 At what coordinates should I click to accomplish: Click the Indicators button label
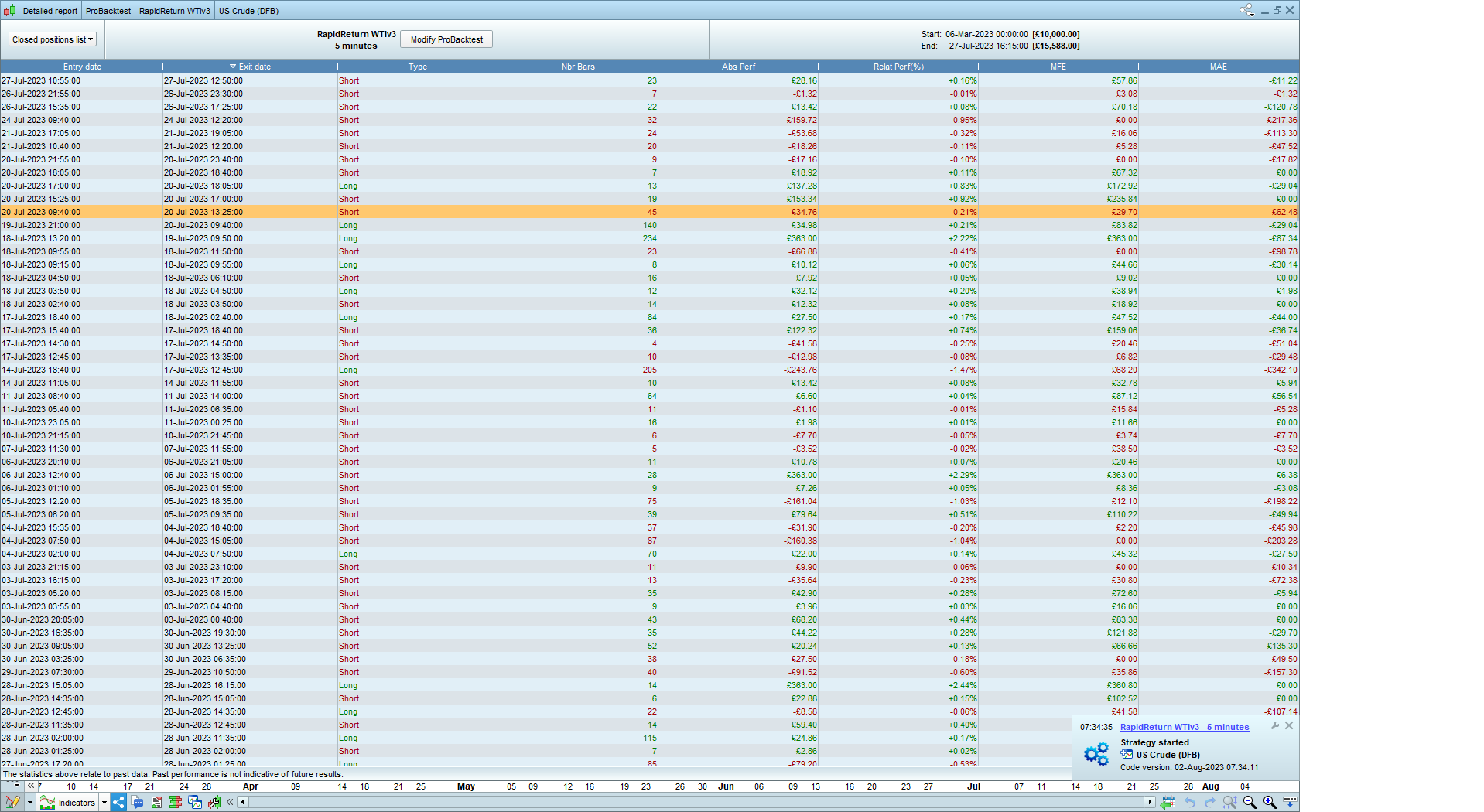77,803
